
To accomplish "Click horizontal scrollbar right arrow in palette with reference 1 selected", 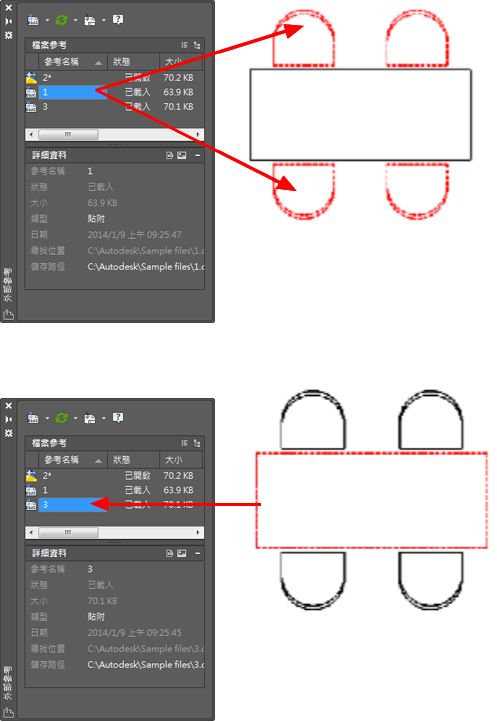I will [x=198, y=134].
